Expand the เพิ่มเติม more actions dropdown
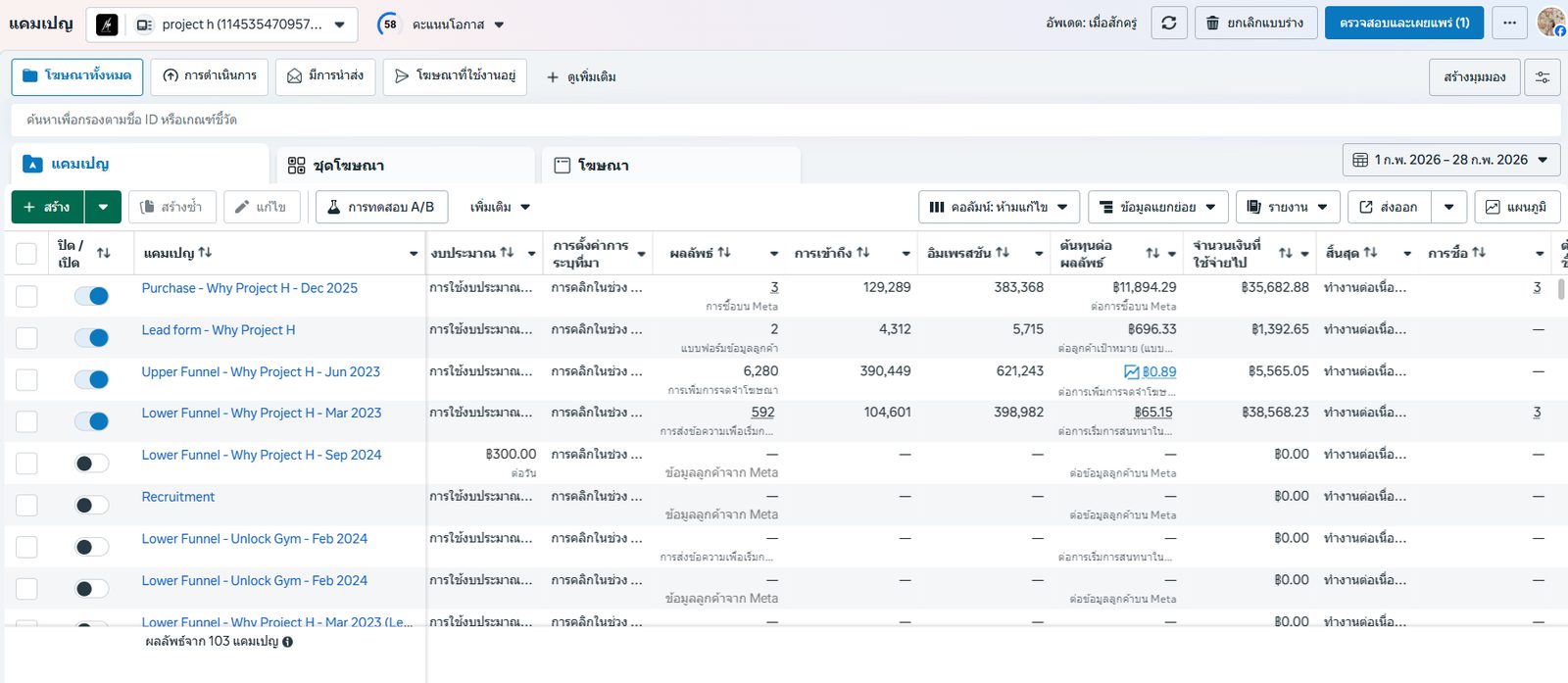Viewport: 1568px width, 683px height. [x=500, y=207]
